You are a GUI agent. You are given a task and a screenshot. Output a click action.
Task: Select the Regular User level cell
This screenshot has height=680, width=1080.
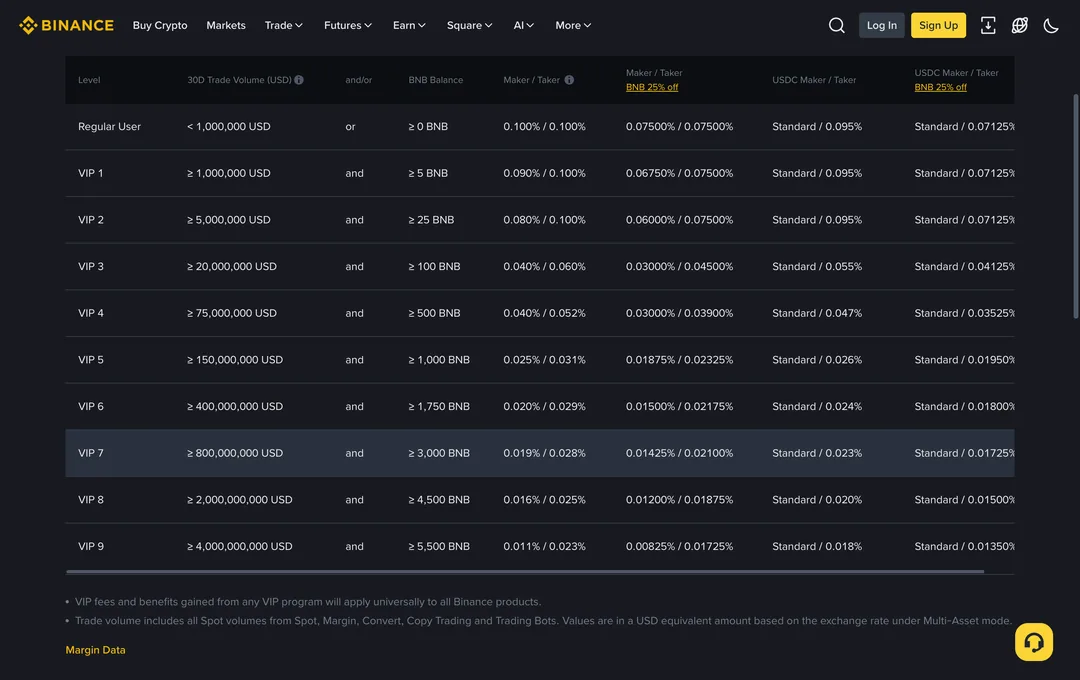click(x=109, y=127)
